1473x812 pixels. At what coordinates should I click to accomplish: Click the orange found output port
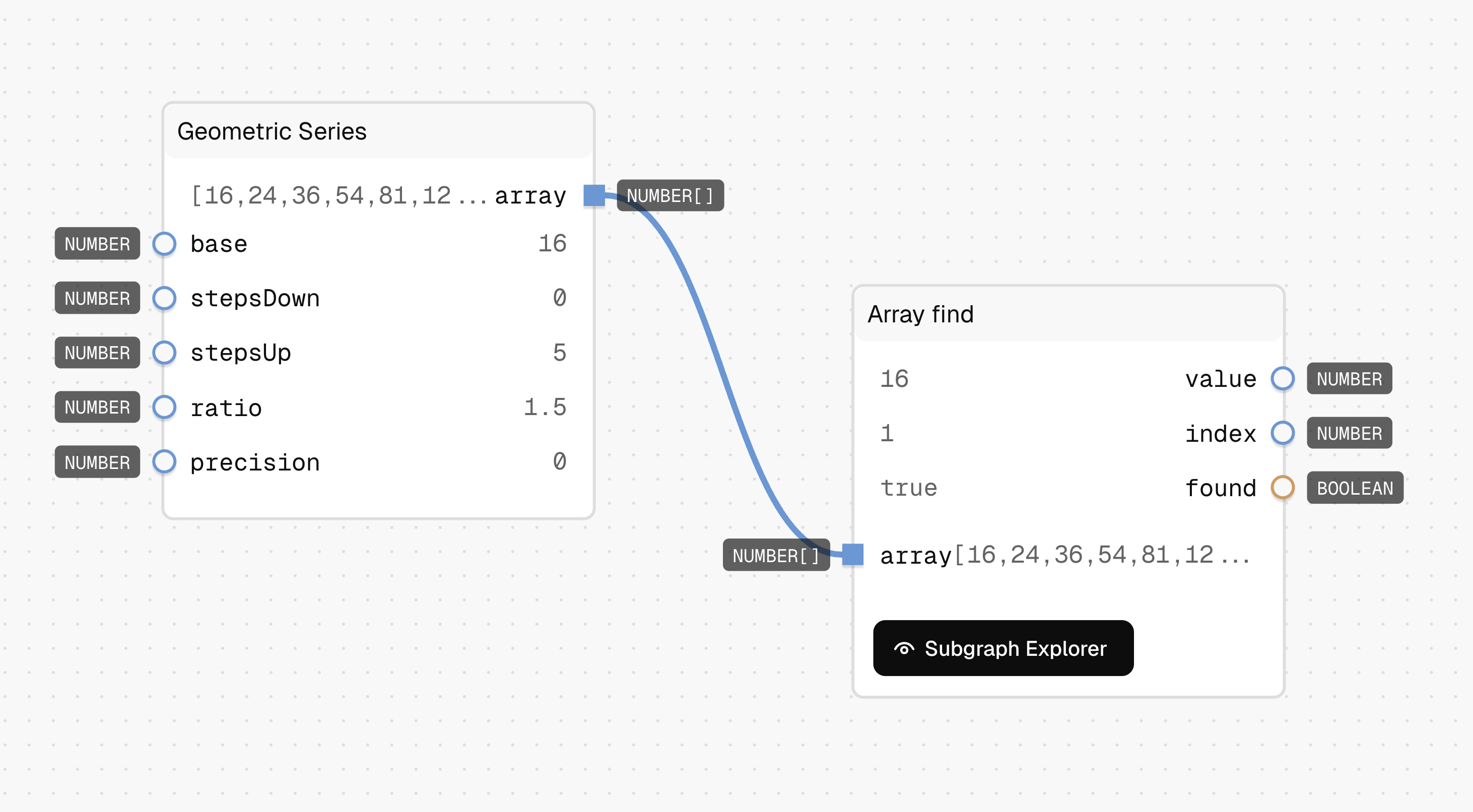pos(1283,488)
